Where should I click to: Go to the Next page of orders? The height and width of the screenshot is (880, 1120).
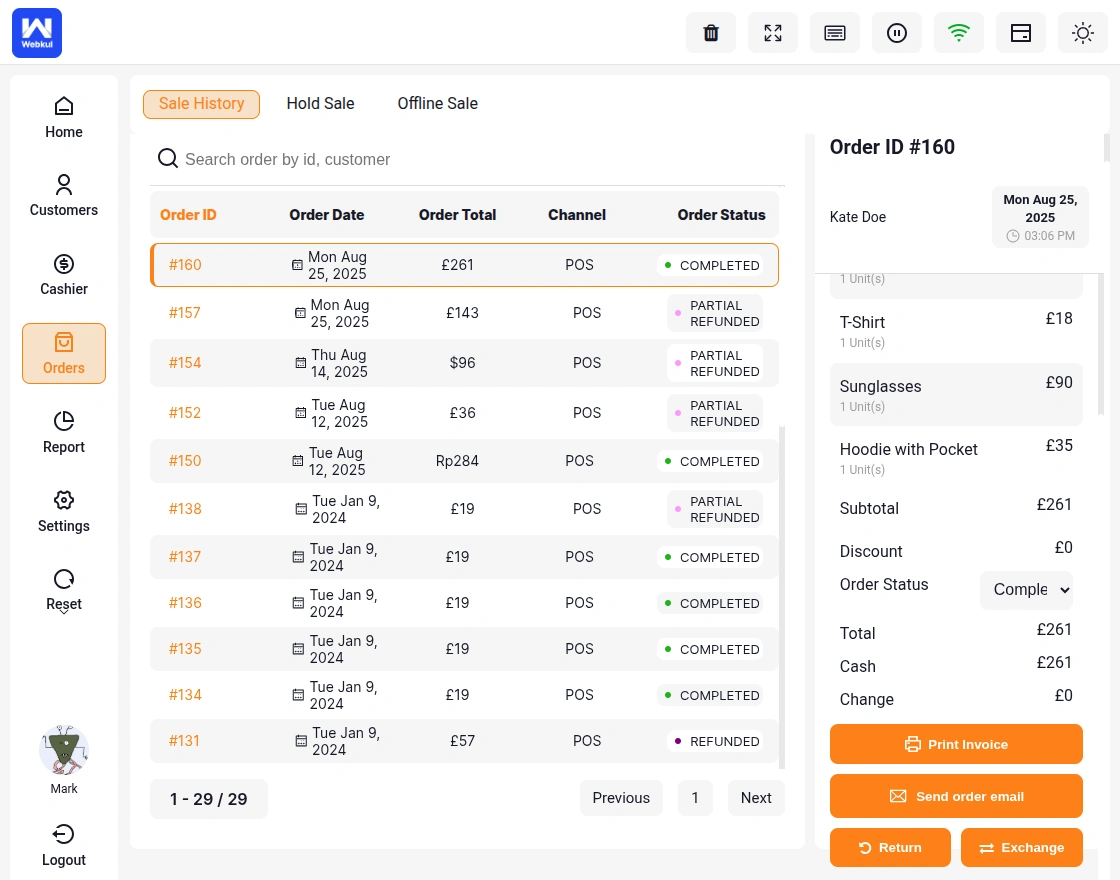tap(756, 798)
